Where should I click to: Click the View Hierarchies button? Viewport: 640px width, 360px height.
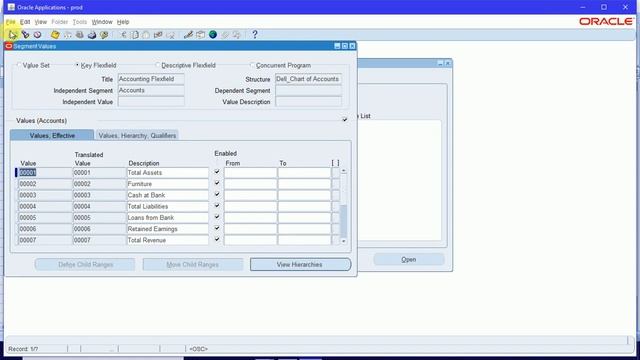(x=300, y=264)
